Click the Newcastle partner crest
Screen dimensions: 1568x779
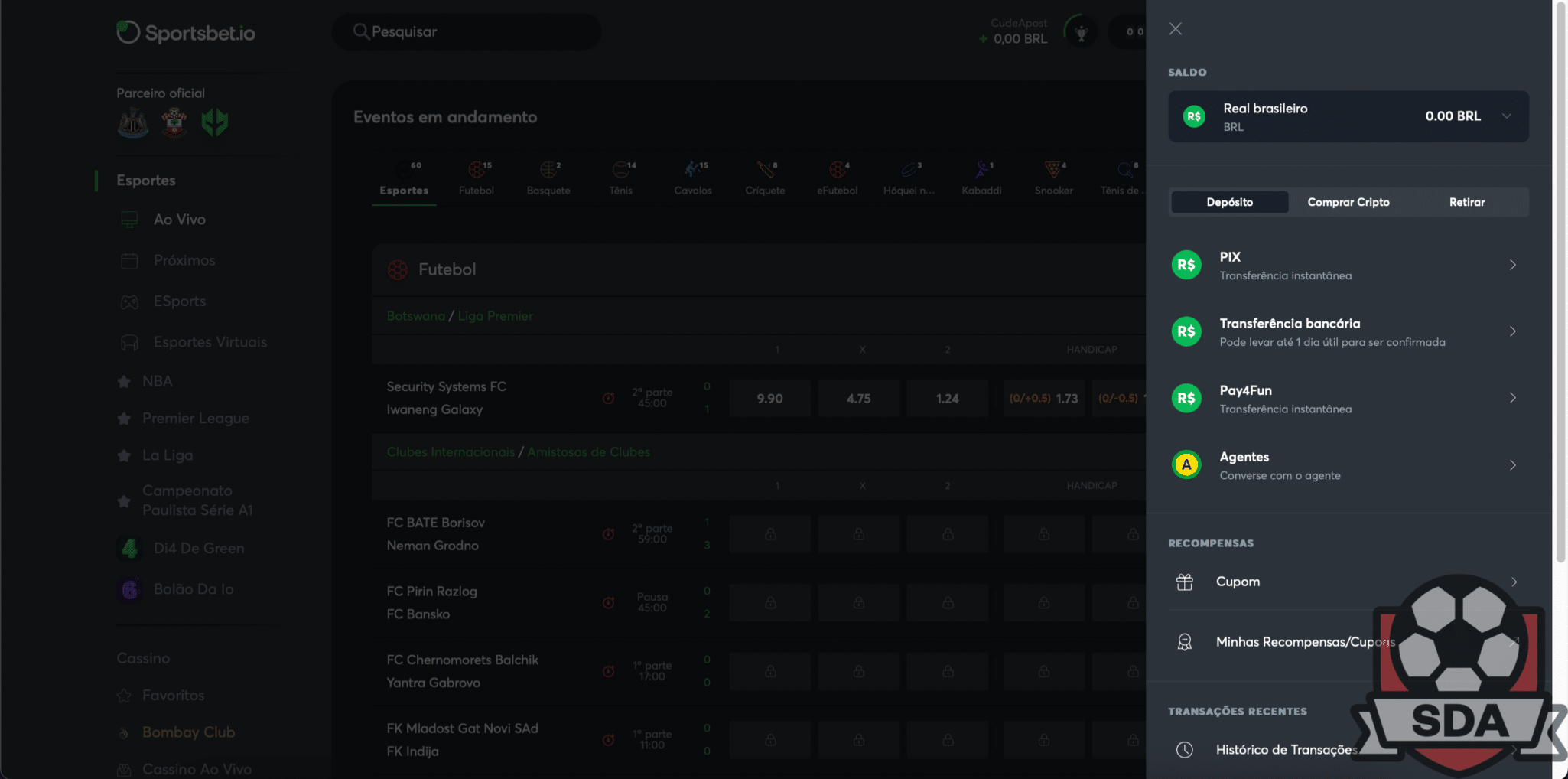coord(133,122)
